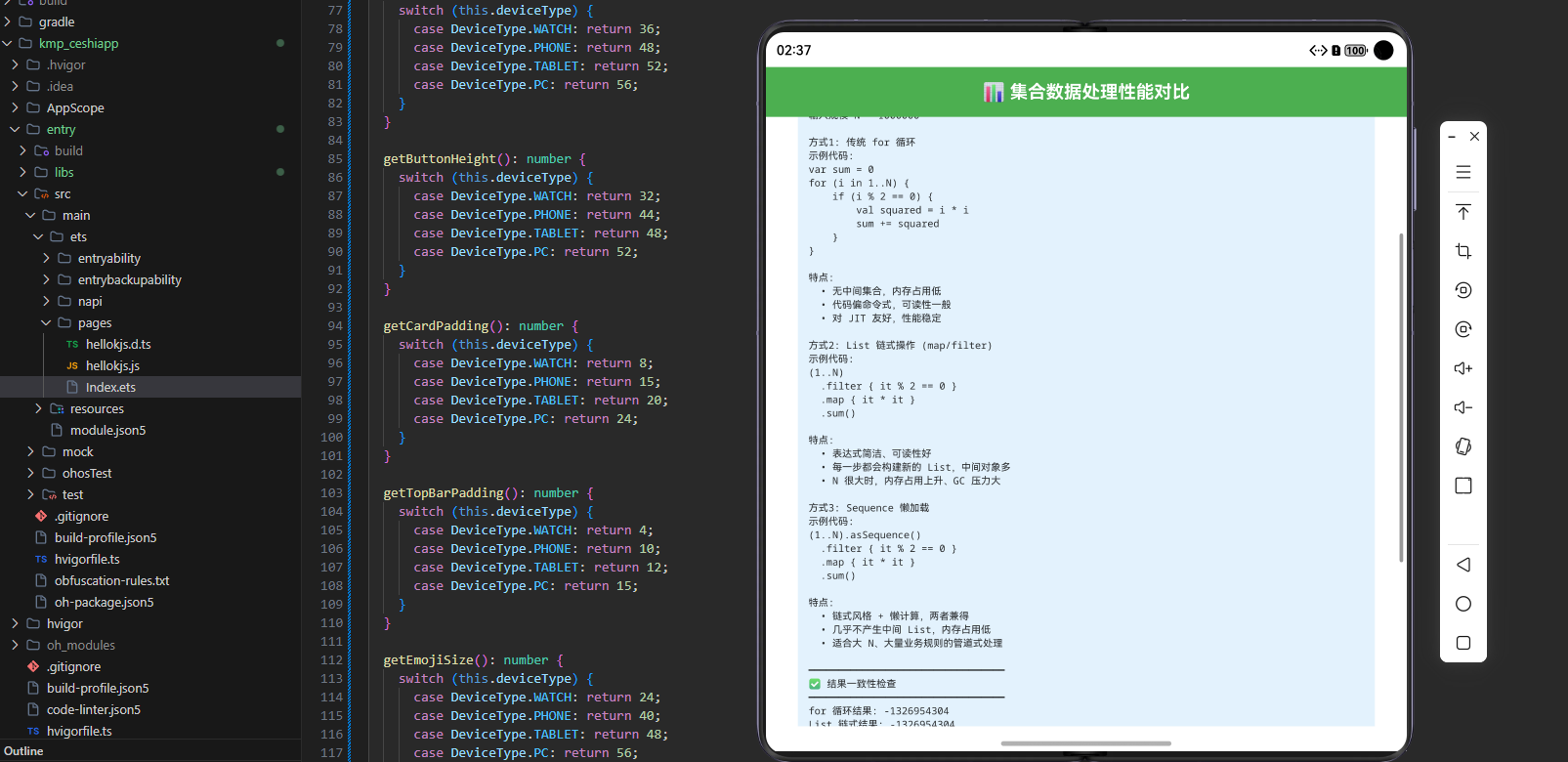Open Index.ets in the file tree
The height and width of the screenshot is (762, 1568).
[150, 387]
